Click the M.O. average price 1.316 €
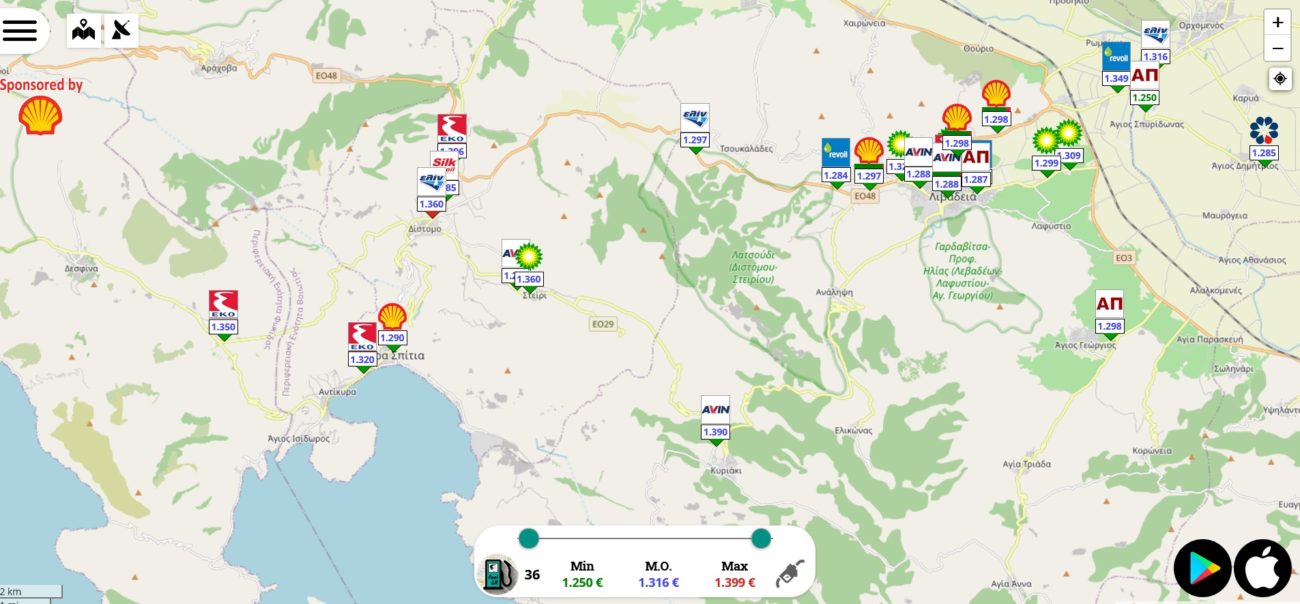1300x604 pixels. coord(658,583)
